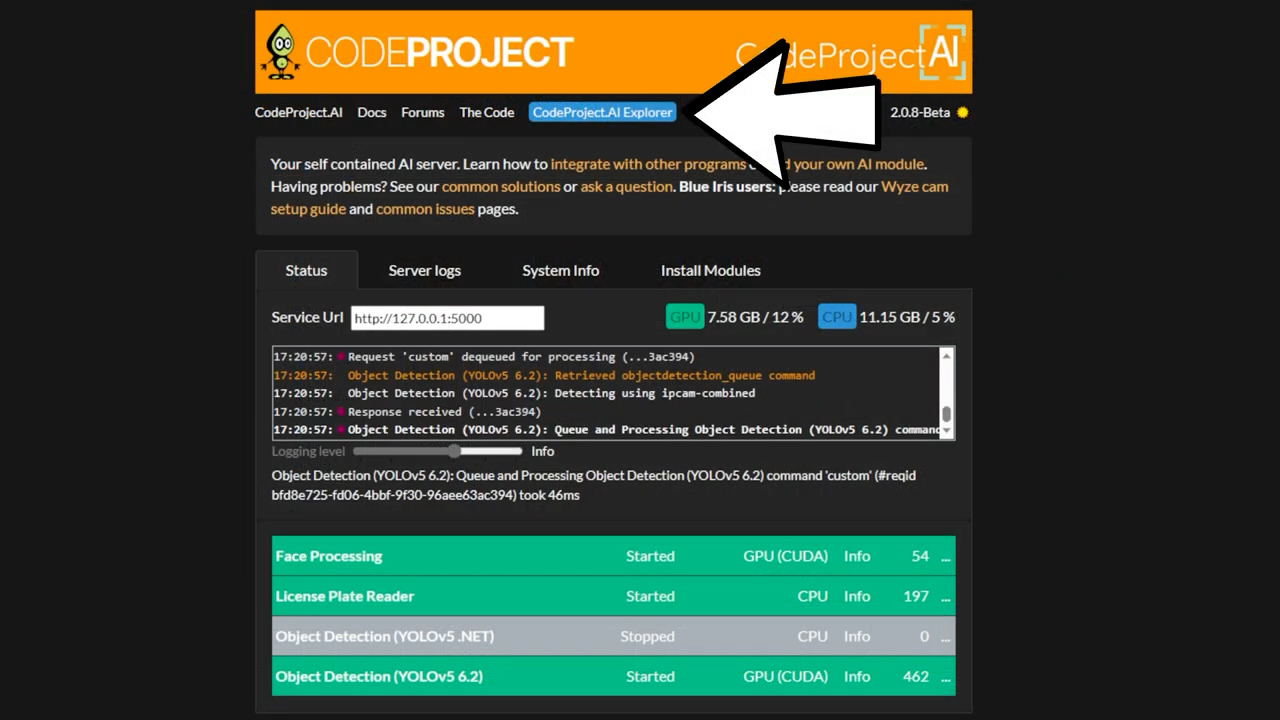Switch to the Server logs tab
Image resolution: width=1280 pixels, height=720 pixels.
point(425,270)
